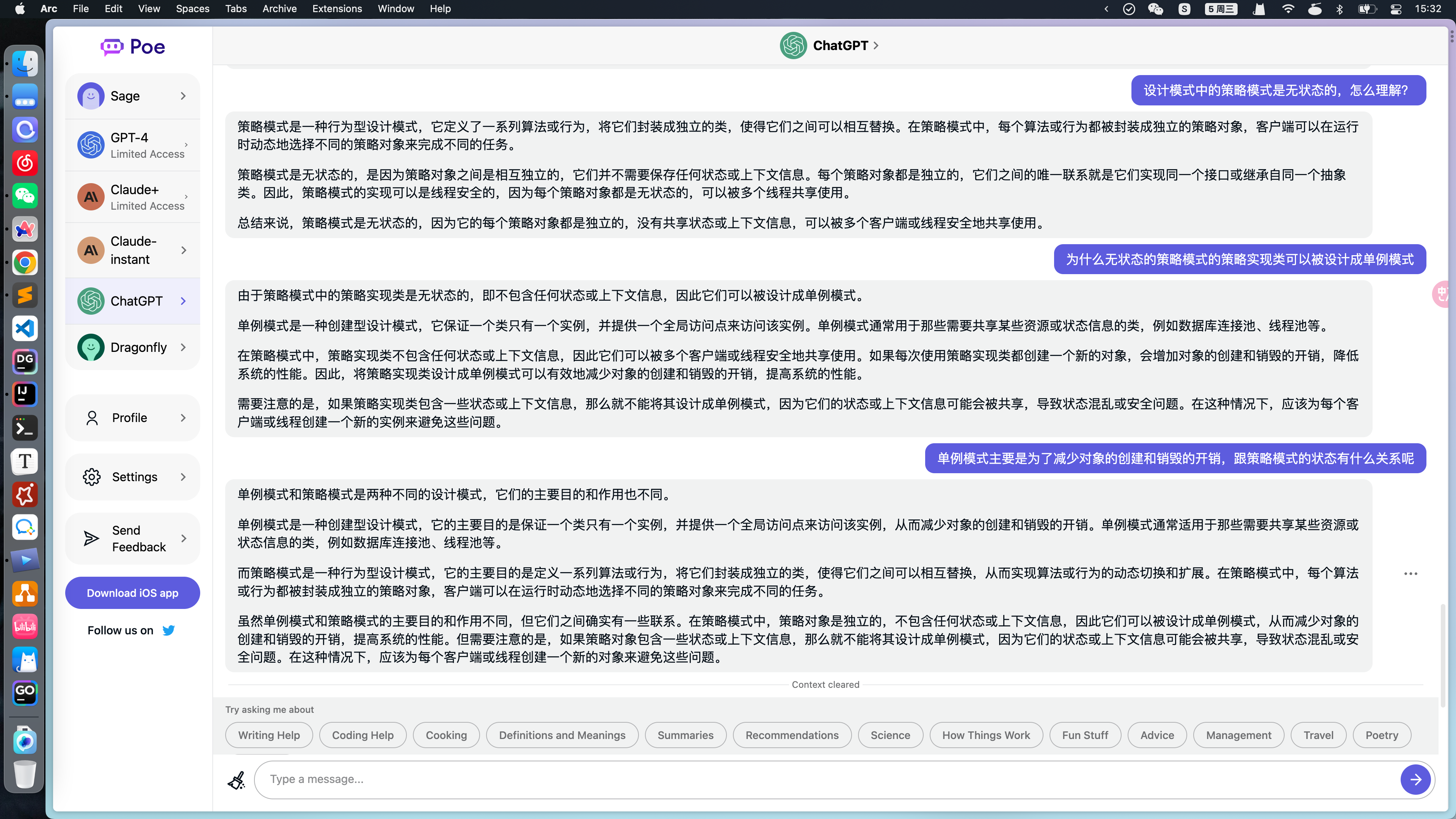Click the send message arrow button

1415,780
